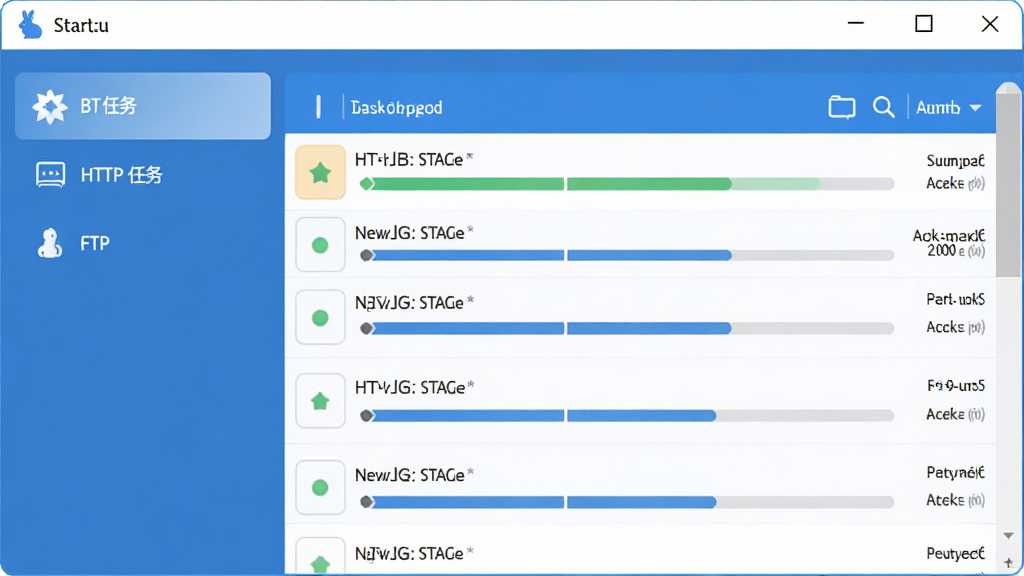Click the magnifier search icon in header
Image resolution: width=1024 pixels, height=576 pixels.
(884, 107)
